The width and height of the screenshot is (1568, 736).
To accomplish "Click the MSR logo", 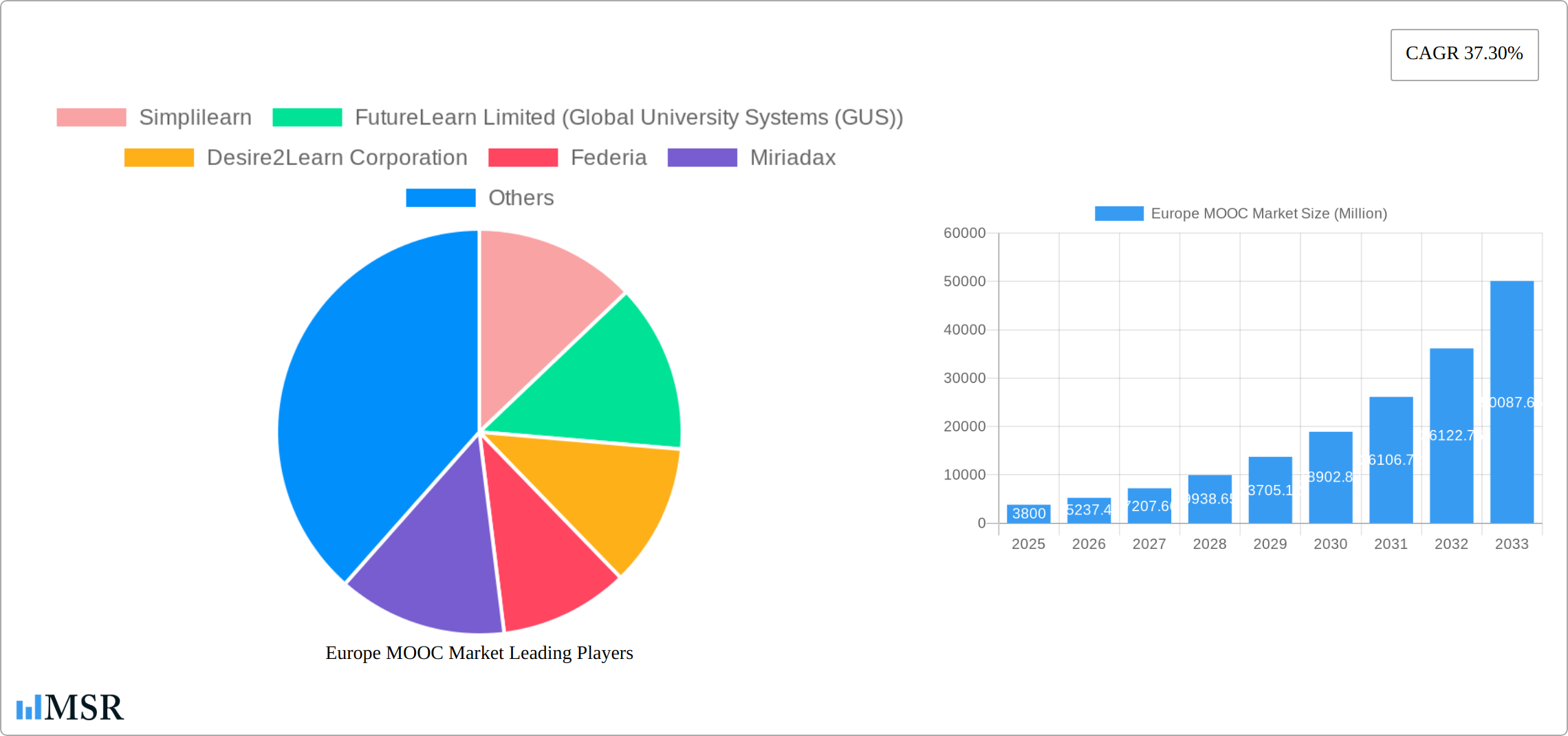I will (70, 707).
